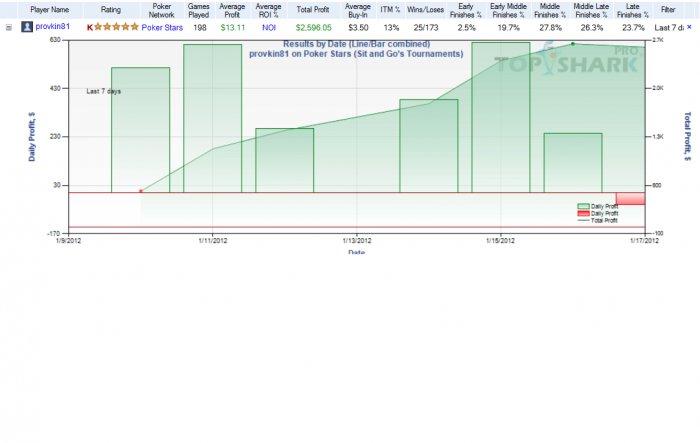Image resolution: width=700 pixels, height=443 pixels.
Task: Sort by Player Name column header
Action: coord(50,10)
